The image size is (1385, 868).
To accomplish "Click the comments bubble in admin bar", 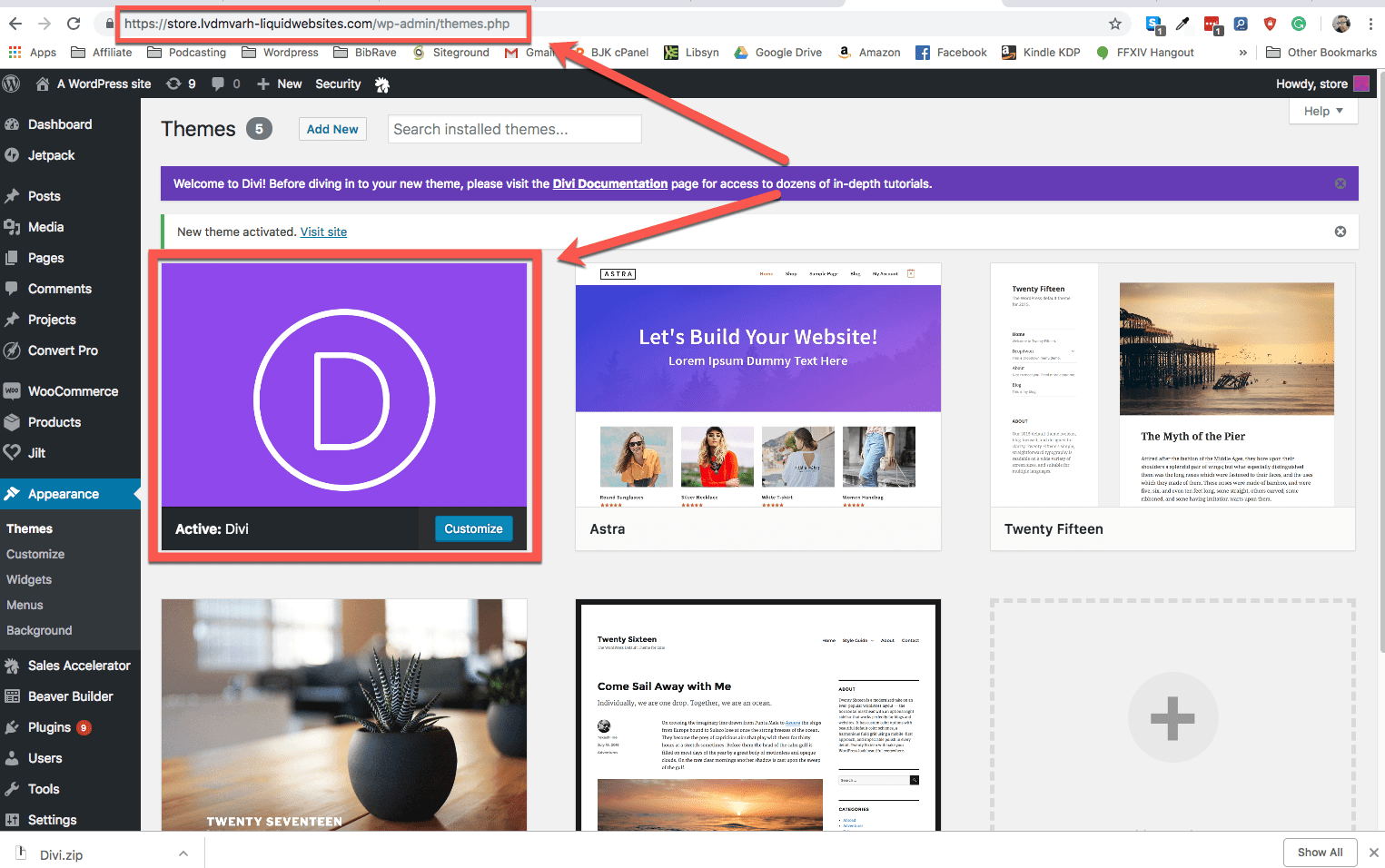I will [x=225, y=84].
